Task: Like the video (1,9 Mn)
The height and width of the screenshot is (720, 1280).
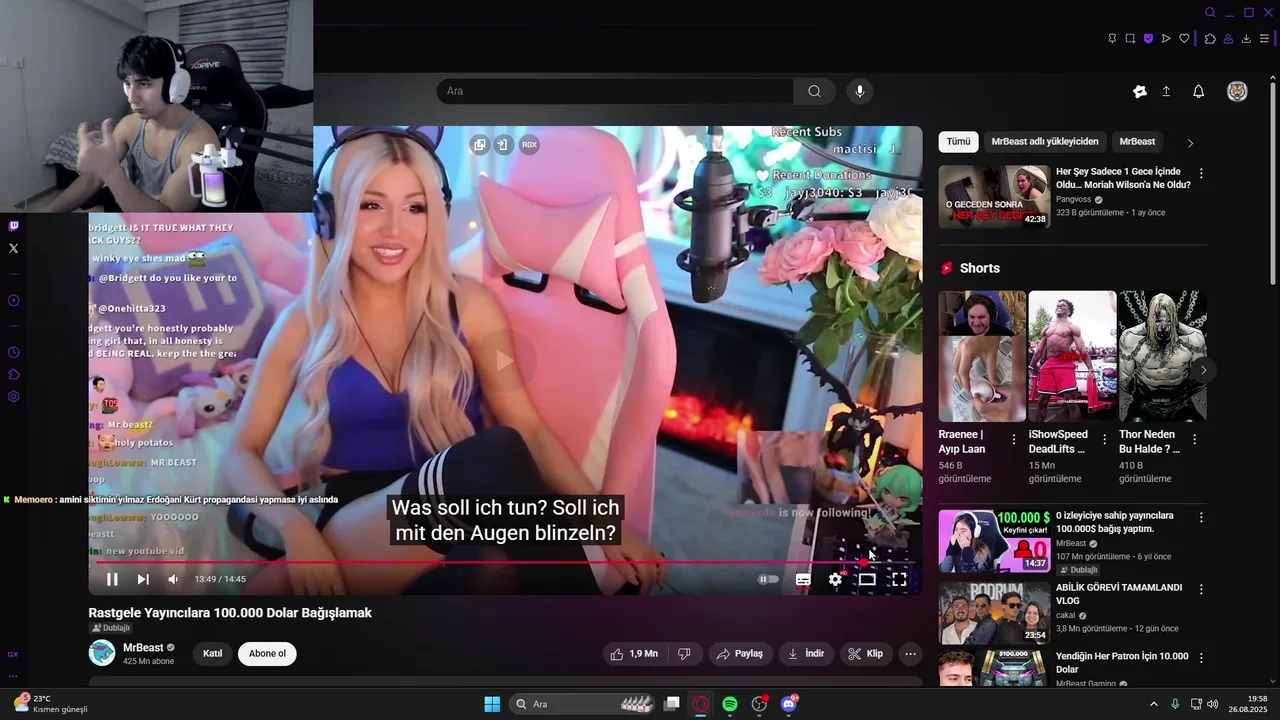Action: [x=634, y=654]
